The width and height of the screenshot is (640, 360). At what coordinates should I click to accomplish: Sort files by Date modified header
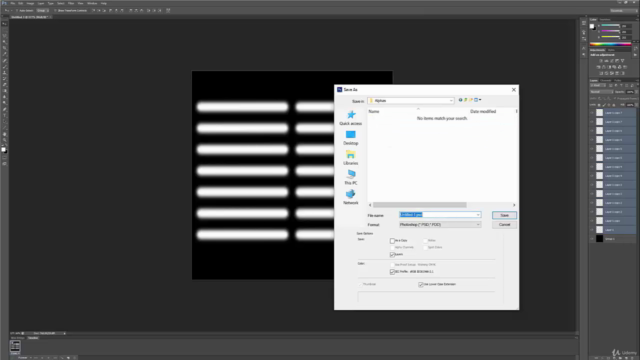point(483,111)
